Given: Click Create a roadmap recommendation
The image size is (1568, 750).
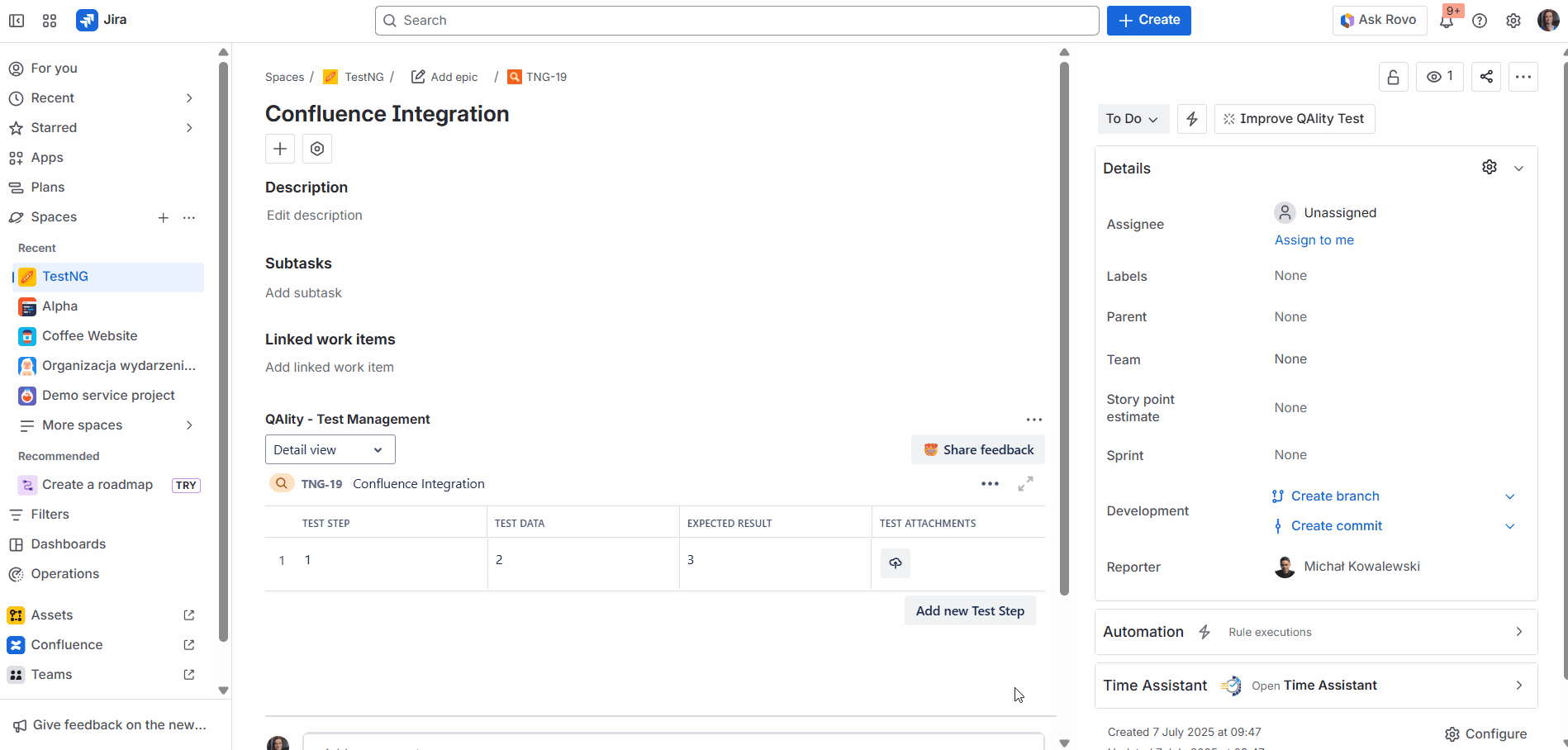Looking at the screenshot, I should 109,485.
